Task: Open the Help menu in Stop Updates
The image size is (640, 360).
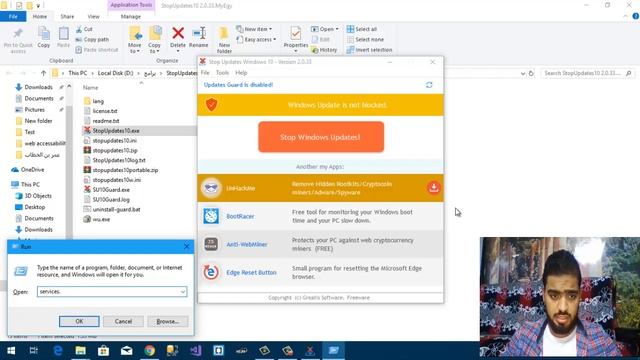Action: 241,73
